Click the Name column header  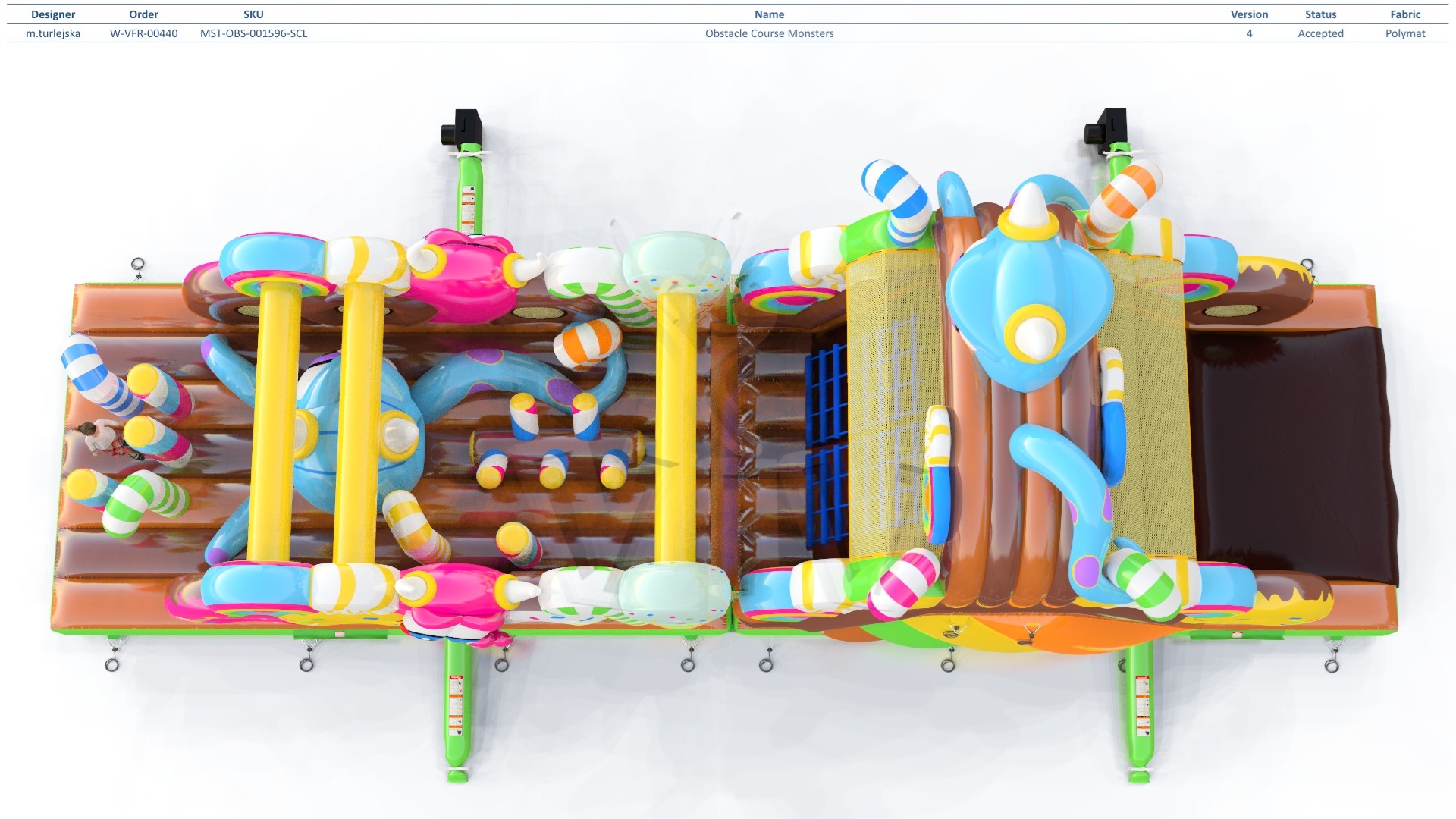pyautogui.click(x=769, y=14)
